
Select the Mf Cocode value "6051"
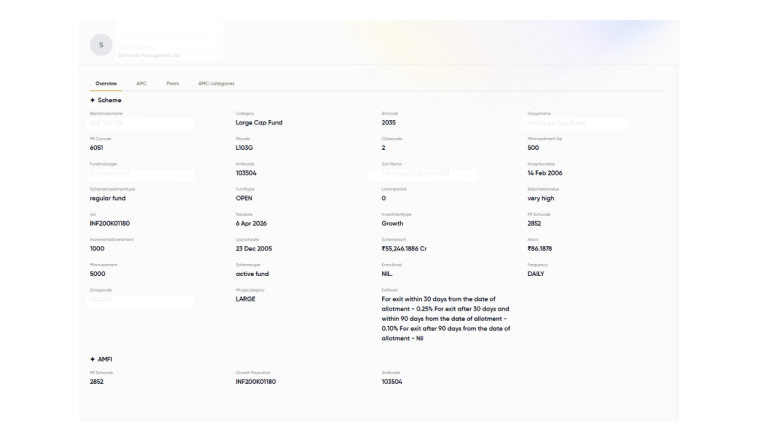(x=96, y=147)
